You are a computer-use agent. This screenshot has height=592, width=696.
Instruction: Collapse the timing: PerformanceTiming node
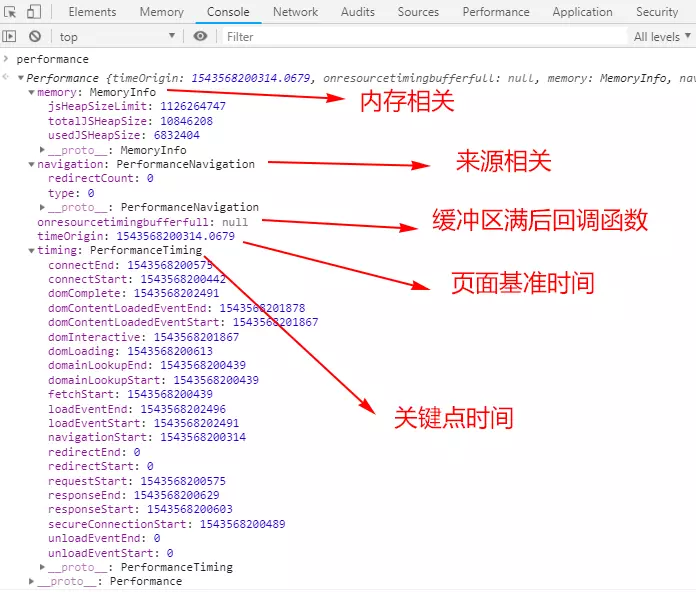tap(31, 251)
